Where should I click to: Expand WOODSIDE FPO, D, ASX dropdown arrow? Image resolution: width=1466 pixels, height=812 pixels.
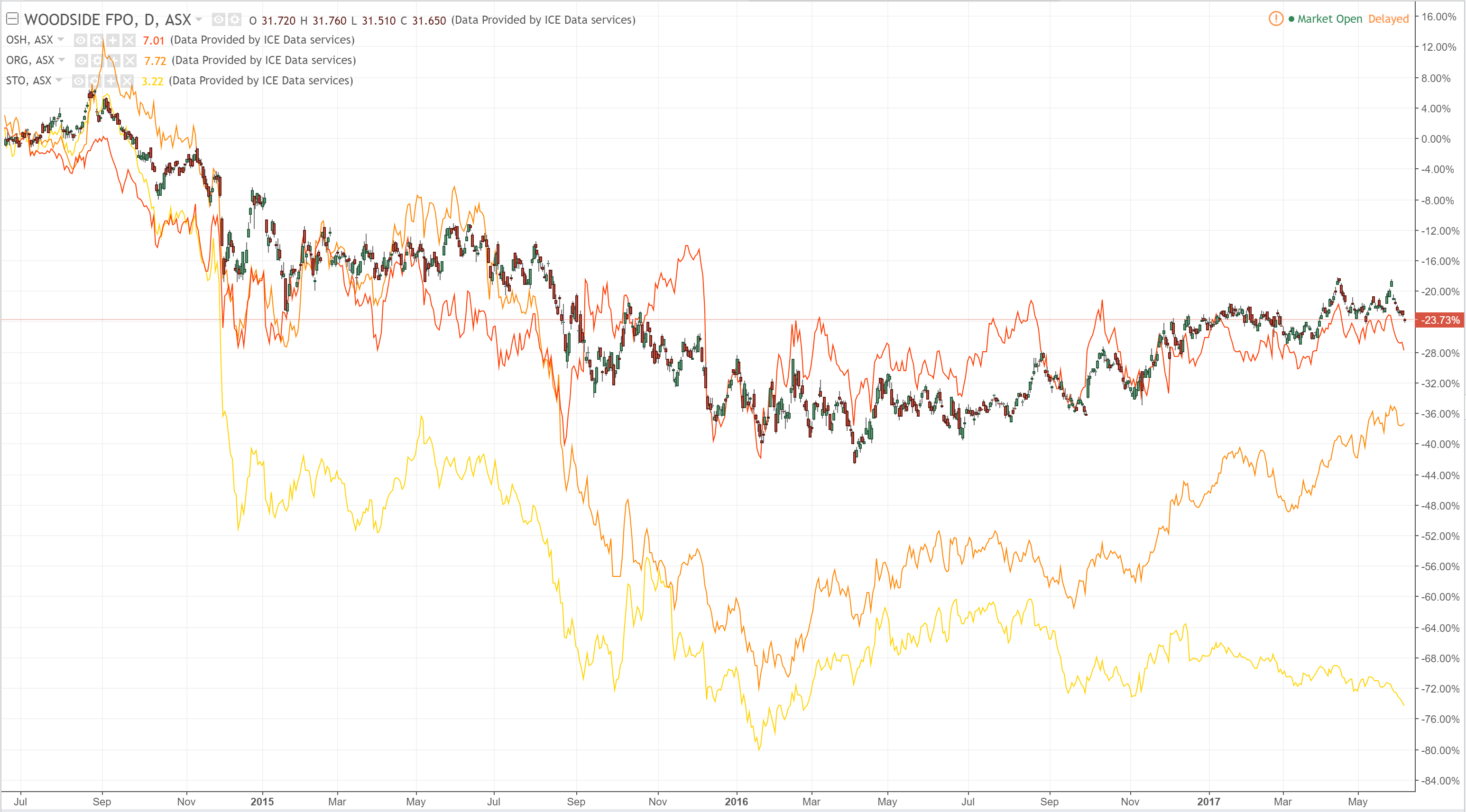tap(199, 19)
